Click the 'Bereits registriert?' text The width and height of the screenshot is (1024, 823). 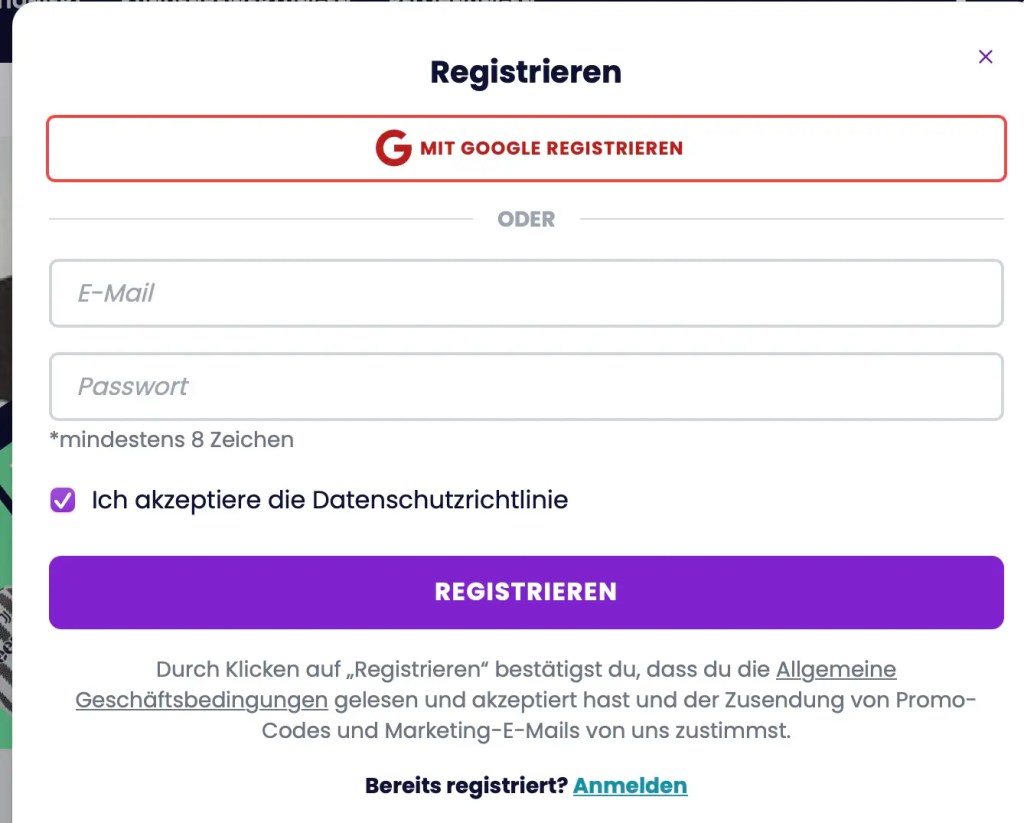point(466,785)
